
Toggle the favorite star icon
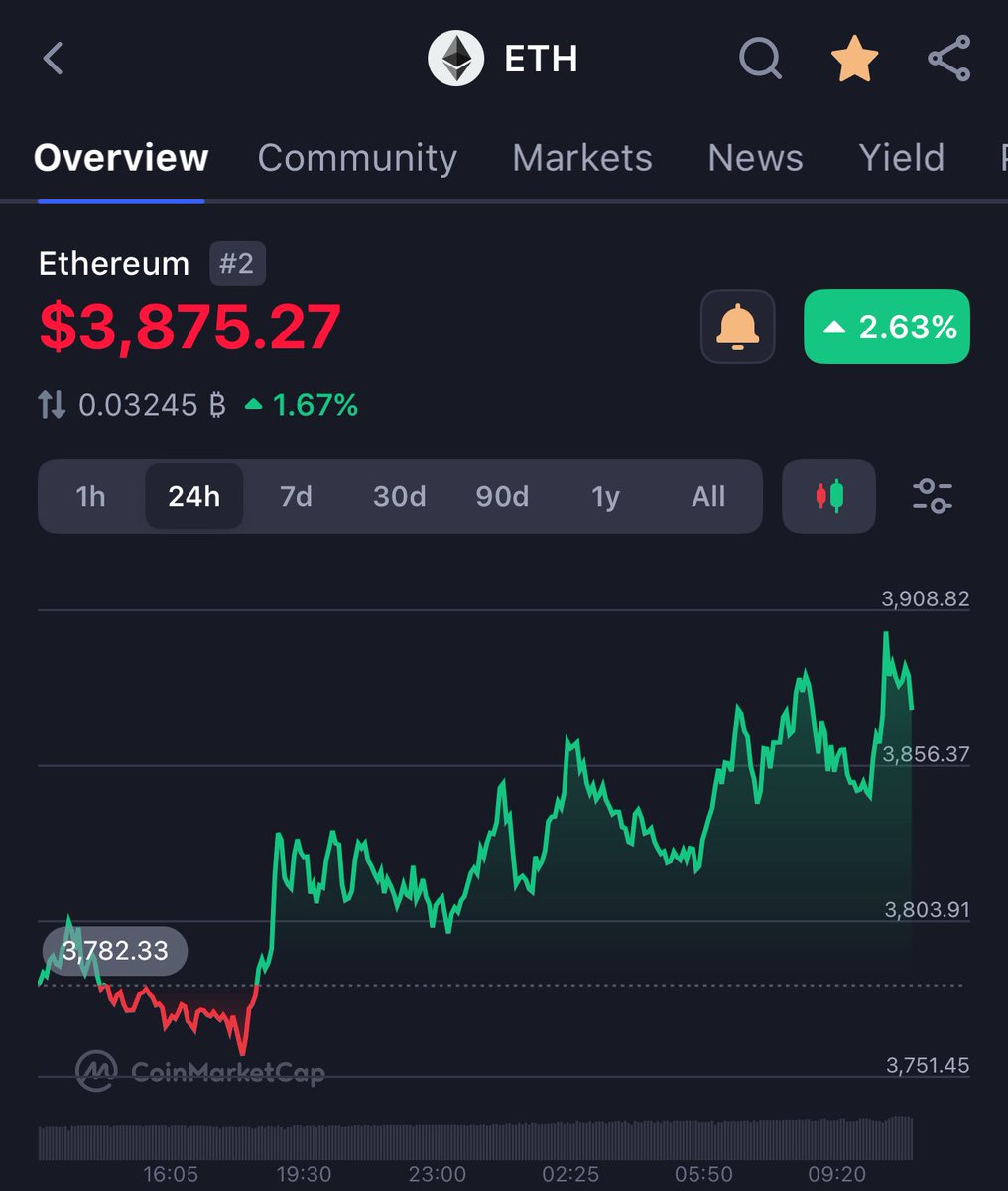pos(854,60)
